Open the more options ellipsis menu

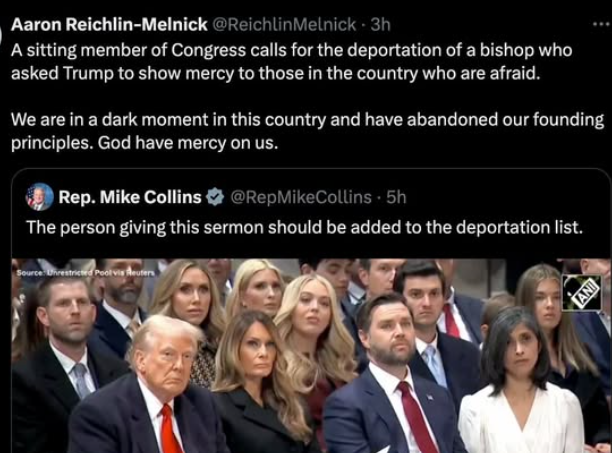[x=603, y=24]
